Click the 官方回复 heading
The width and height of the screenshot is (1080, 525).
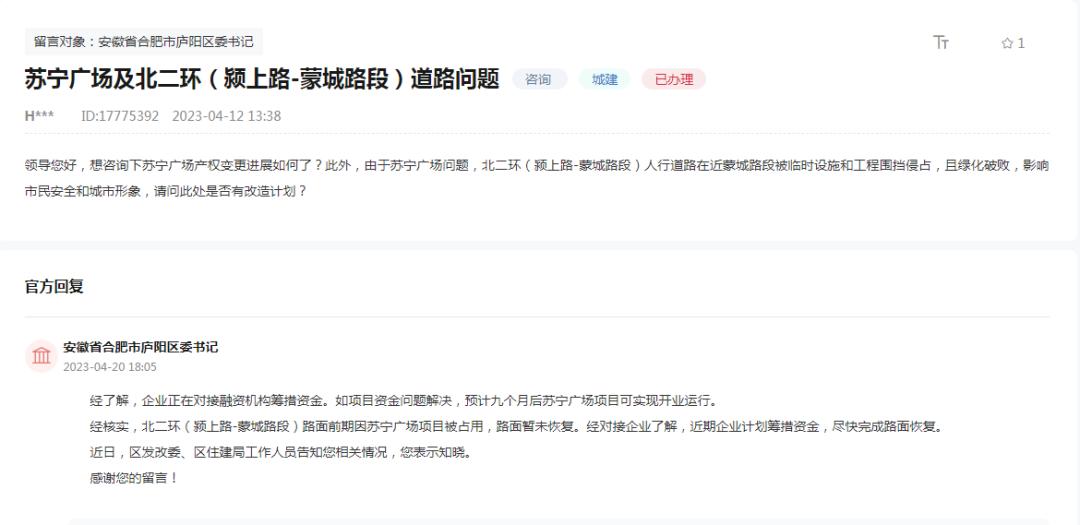[x=54, y=287]
